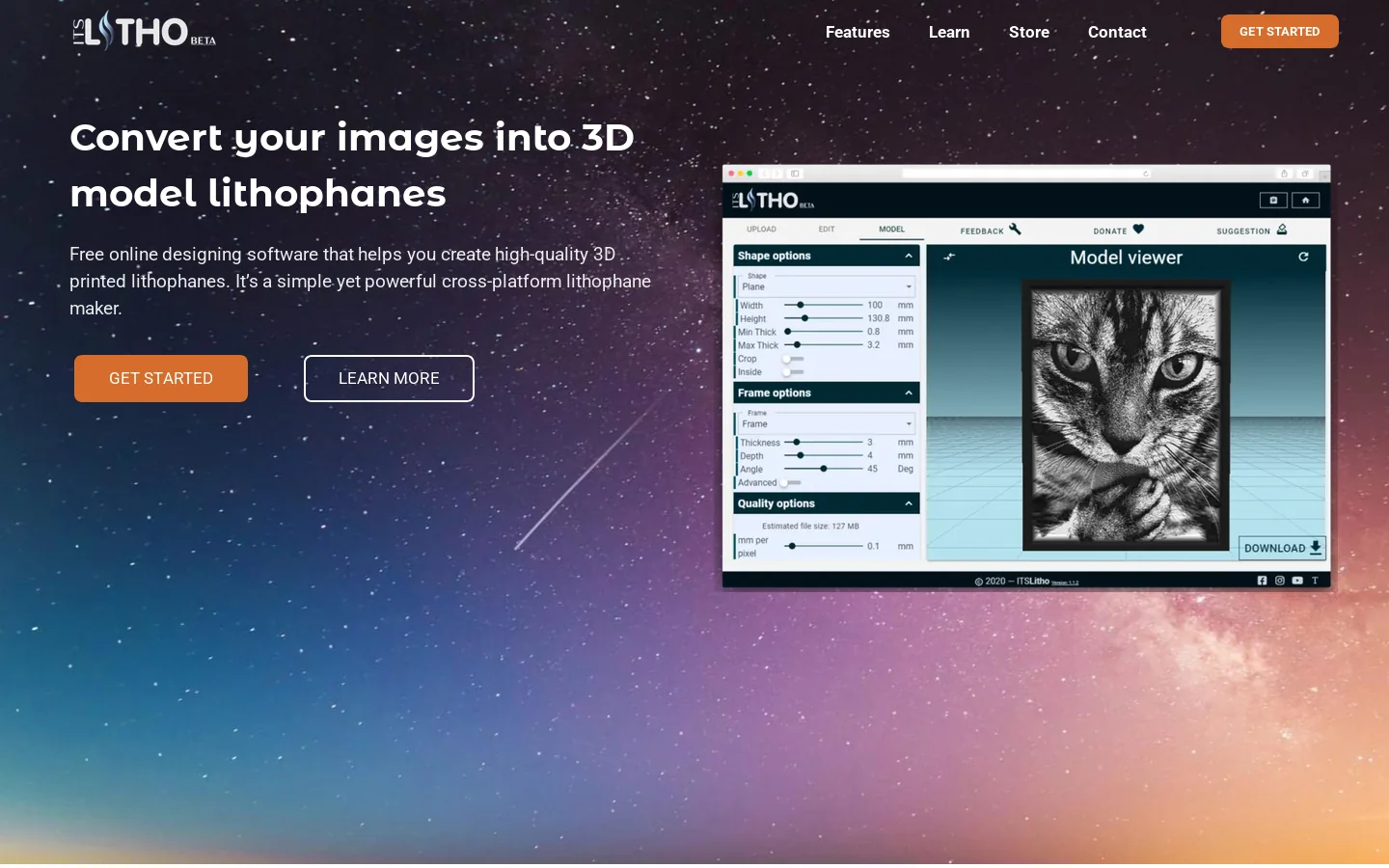Select Contact in the top navigation
Image resolution: width=1389 pixels, height=868 pixels.
[1117, 32]
